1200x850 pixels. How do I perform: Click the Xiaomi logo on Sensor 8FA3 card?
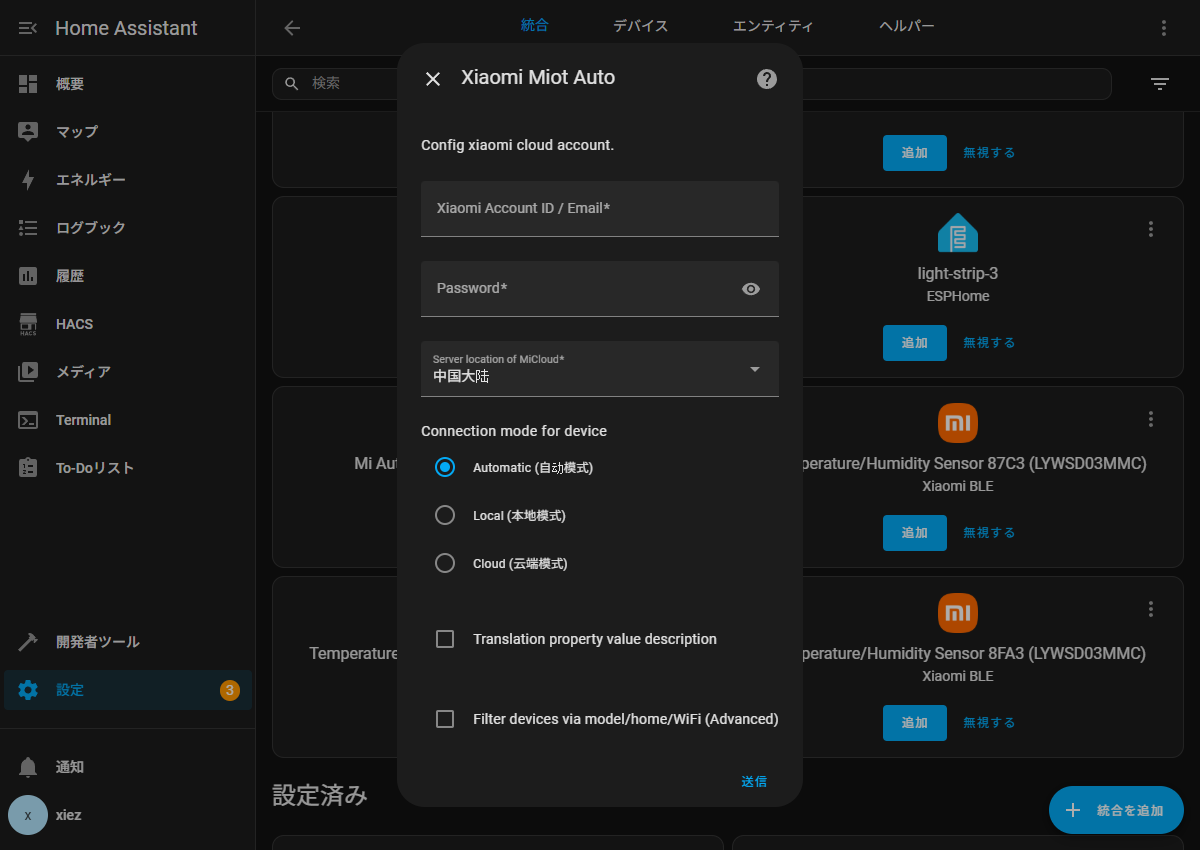coord(958,613)
